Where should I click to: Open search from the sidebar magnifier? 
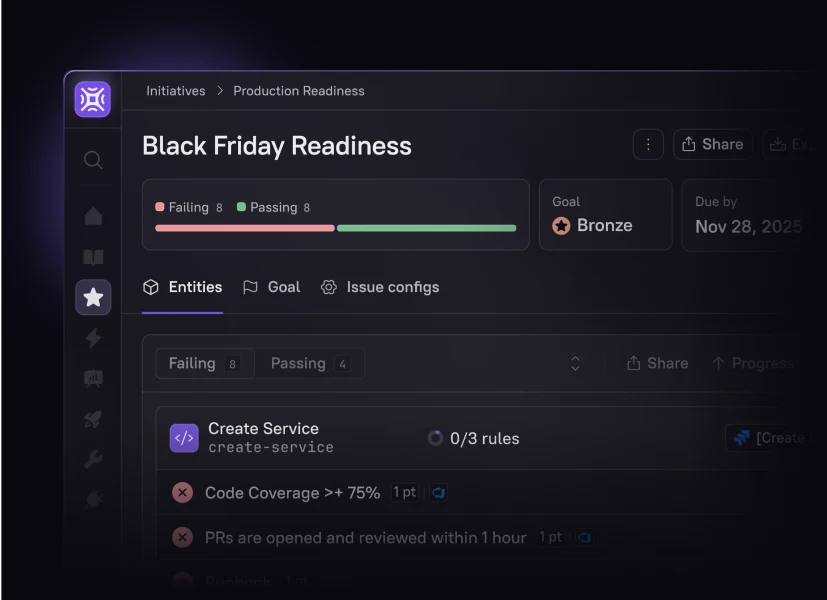click(x=93, y=160)
